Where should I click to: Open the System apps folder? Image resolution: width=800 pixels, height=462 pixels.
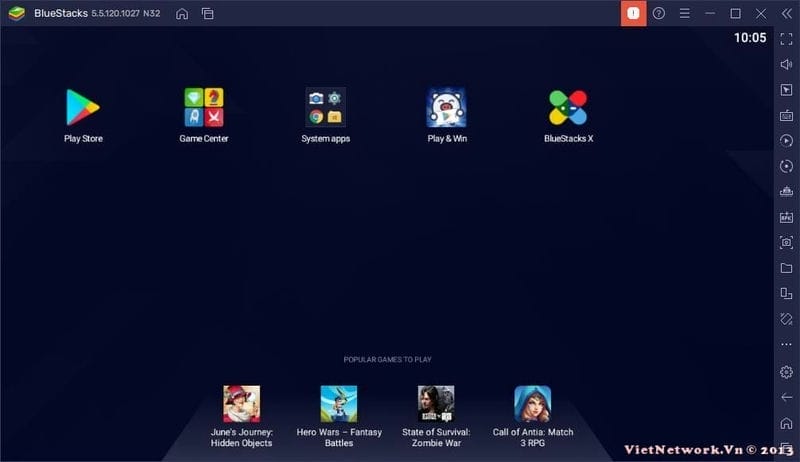coord(325,107)
